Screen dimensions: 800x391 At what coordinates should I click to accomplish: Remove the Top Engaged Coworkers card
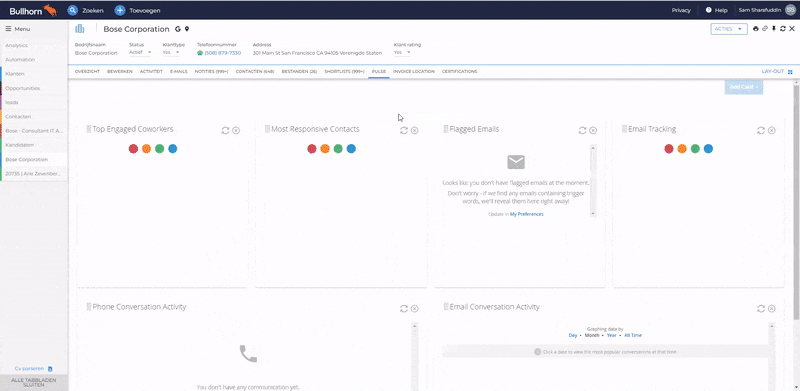coord(236,131)
